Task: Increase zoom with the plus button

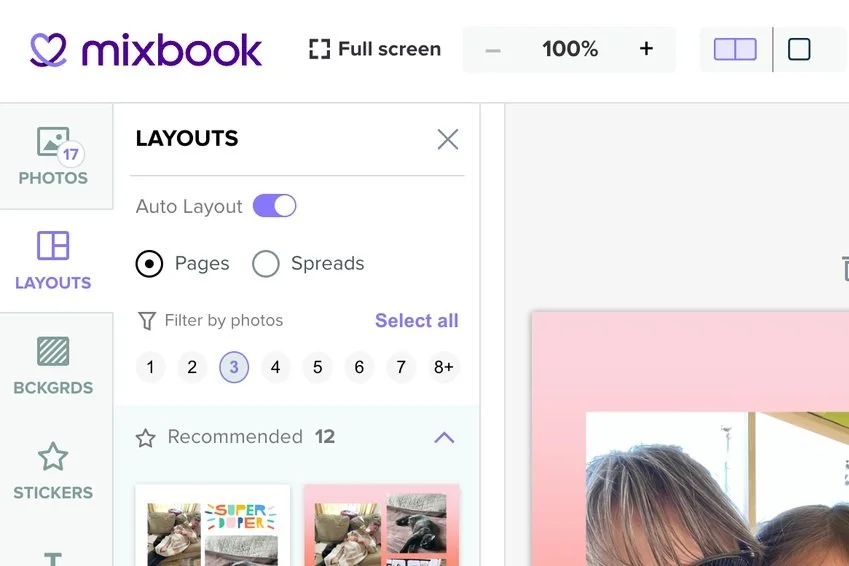Action: (x=646, y=49)
